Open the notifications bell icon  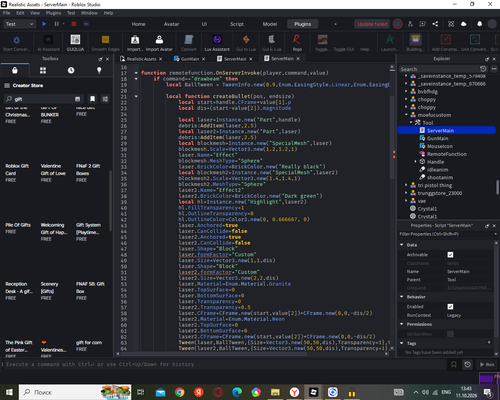[x=479, y=24]
